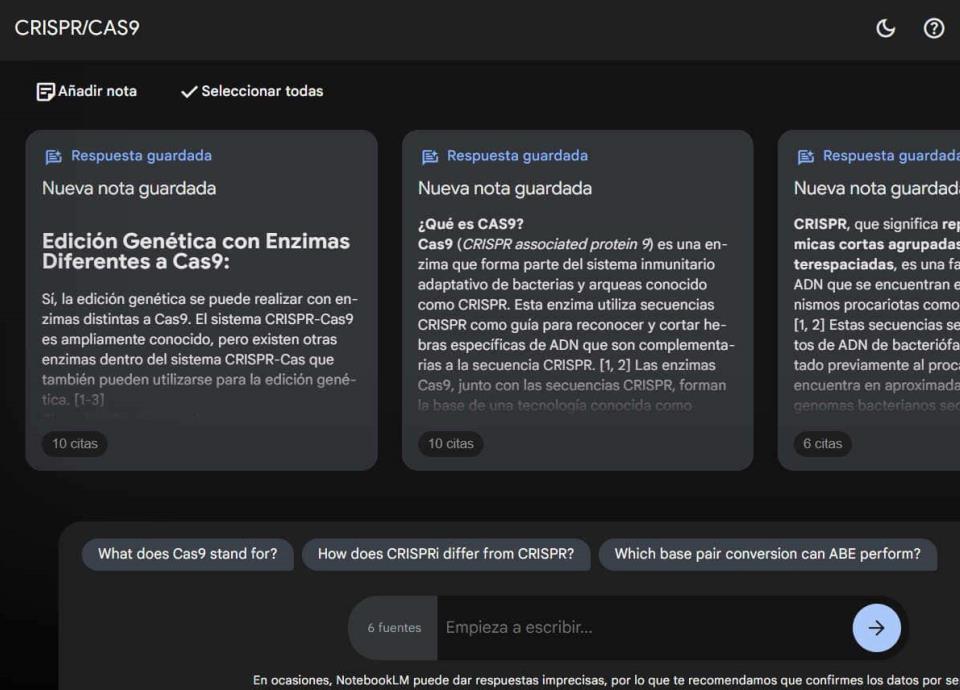Click the "Edición Genética con Enzimas Diferentes a Cas9:" heading
This screenshot has height=690, width=960.
point(196,251)
